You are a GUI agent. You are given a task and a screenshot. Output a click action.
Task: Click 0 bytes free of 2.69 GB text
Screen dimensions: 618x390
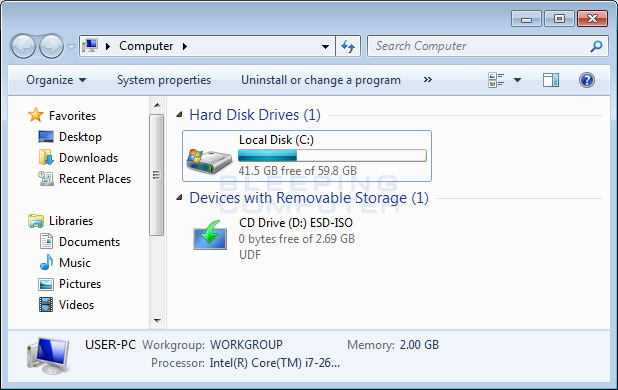297,239
